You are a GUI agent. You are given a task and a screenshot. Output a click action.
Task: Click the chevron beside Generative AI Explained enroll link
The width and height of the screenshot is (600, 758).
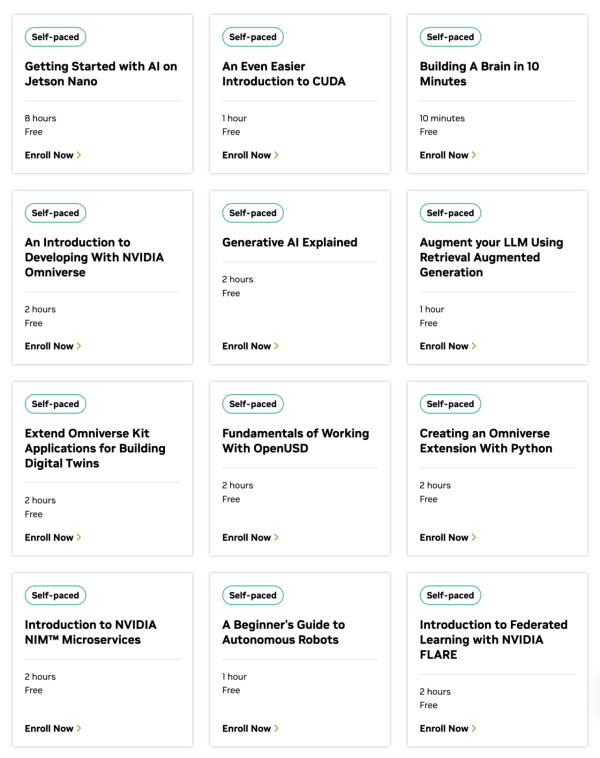276,346
